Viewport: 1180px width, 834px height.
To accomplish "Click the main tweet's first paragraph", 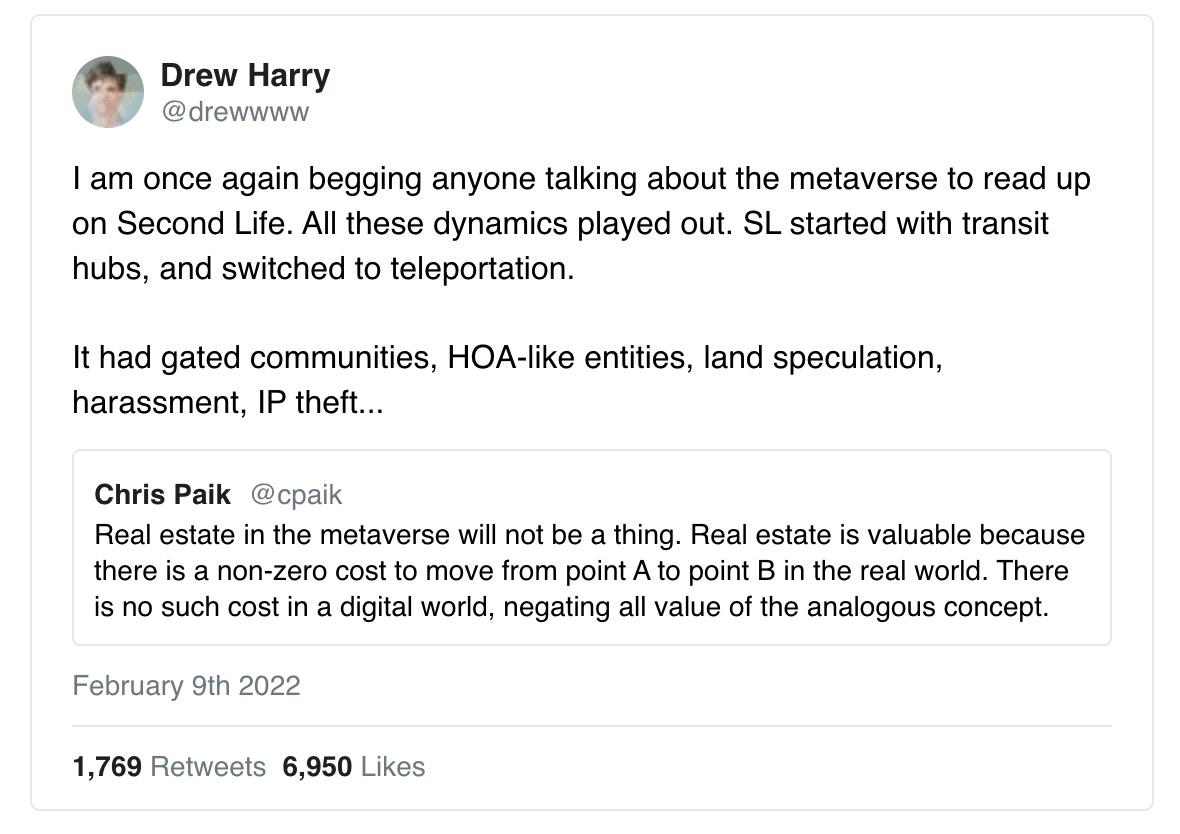I will click(x=581, y=224).
